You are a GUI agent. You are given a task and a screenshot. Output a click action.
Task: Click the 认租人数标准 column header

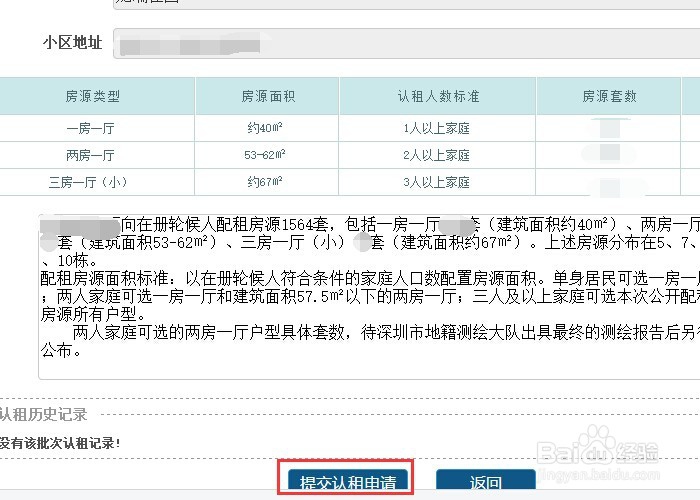point(438,96)
